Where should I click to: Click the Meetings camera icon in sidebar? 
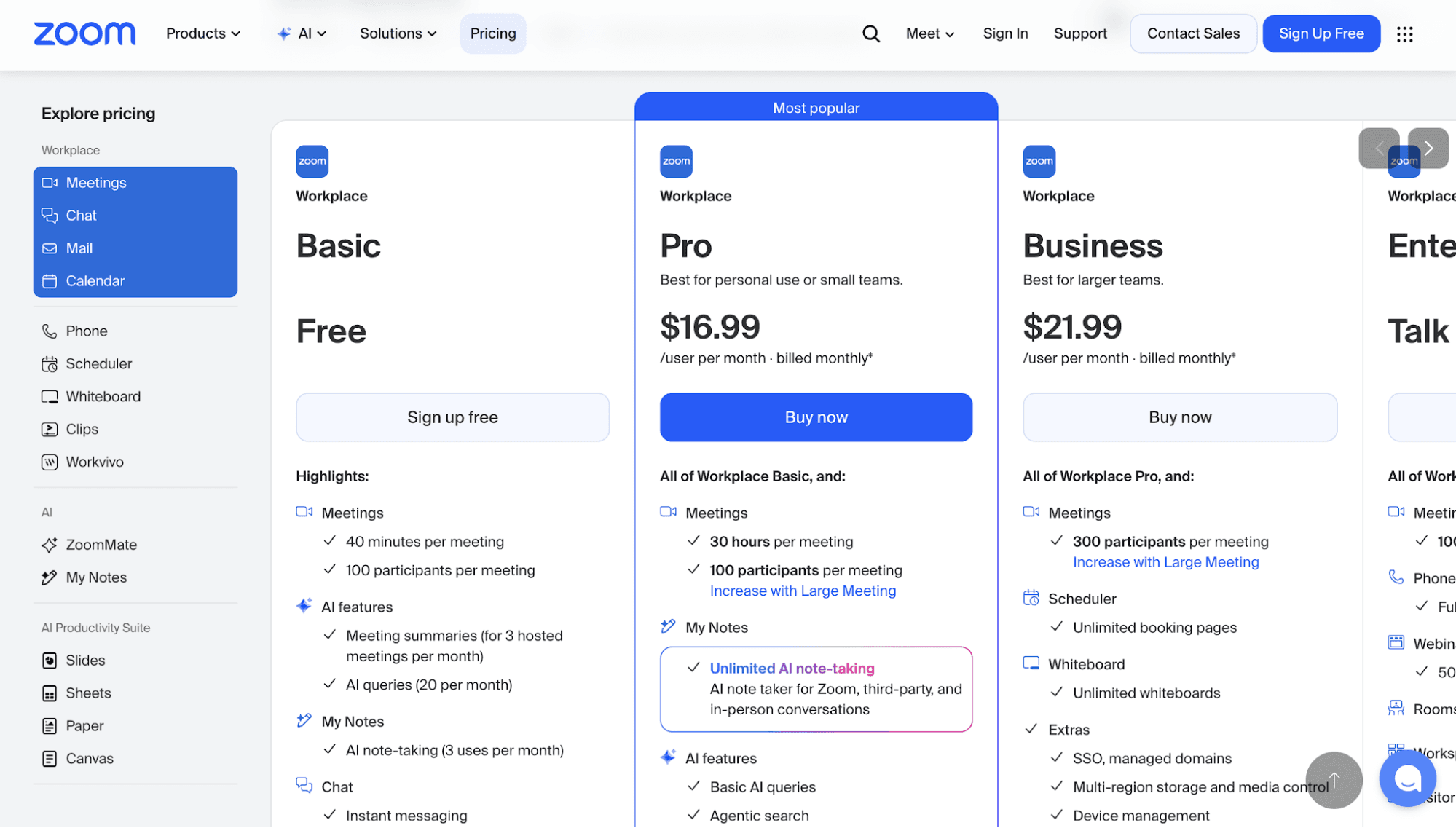click(50, 183)
